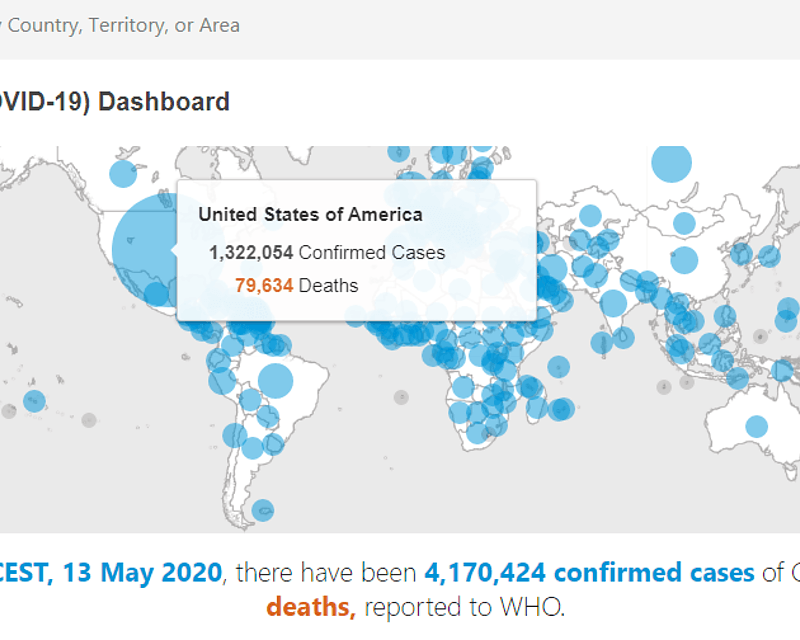Select the Falkland Islands bubble near Argentina's tip
Viewport: 800px width, 640px height.
(x=263, y=510)
